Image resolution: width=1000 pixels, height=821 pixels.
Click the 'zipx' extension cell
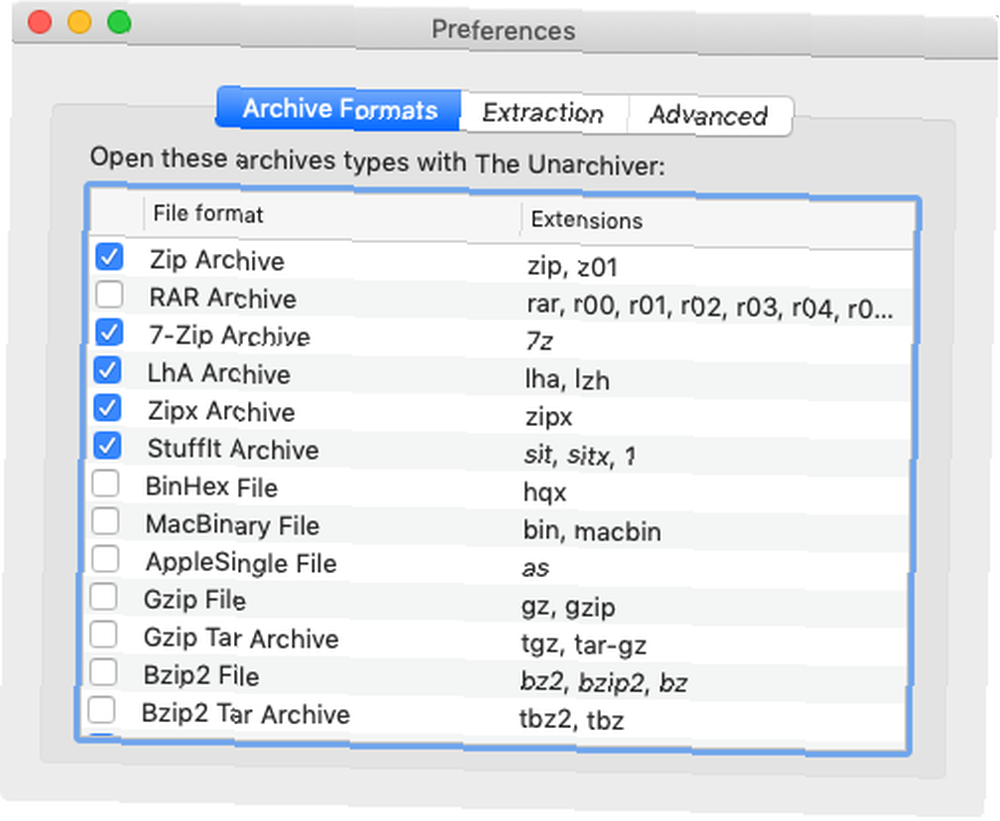548,417
